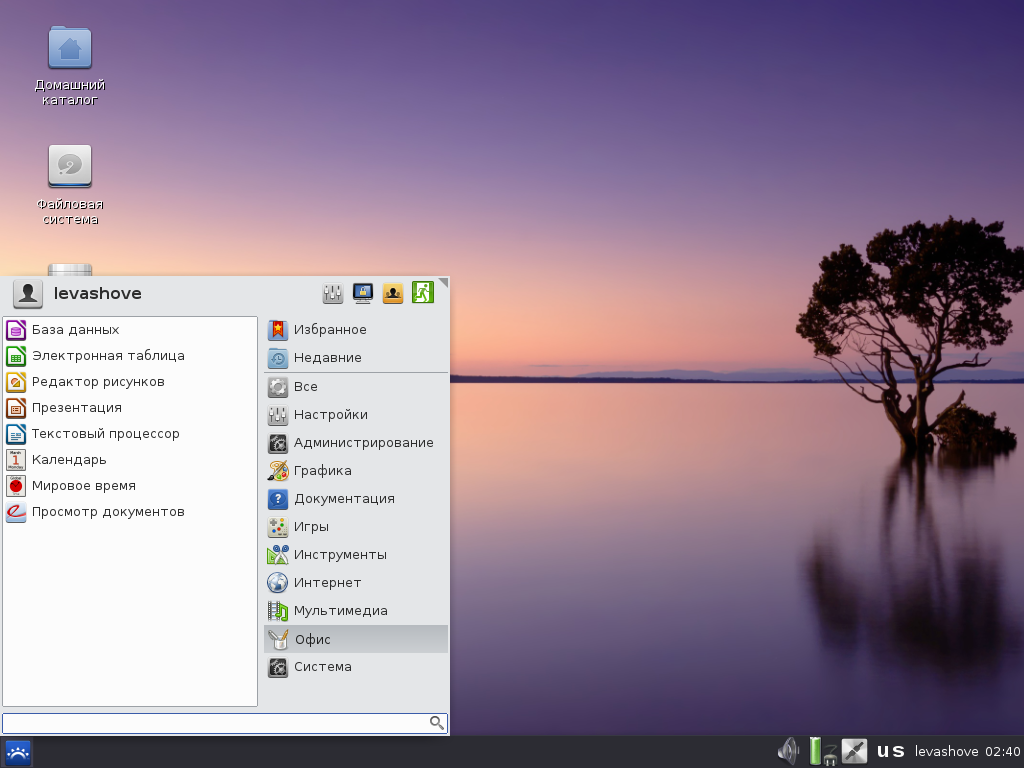Launch Электронная таблица spreadsheet
Image resolution: width=1024 pixels, height=768 pixels.
tap(130, 356)
